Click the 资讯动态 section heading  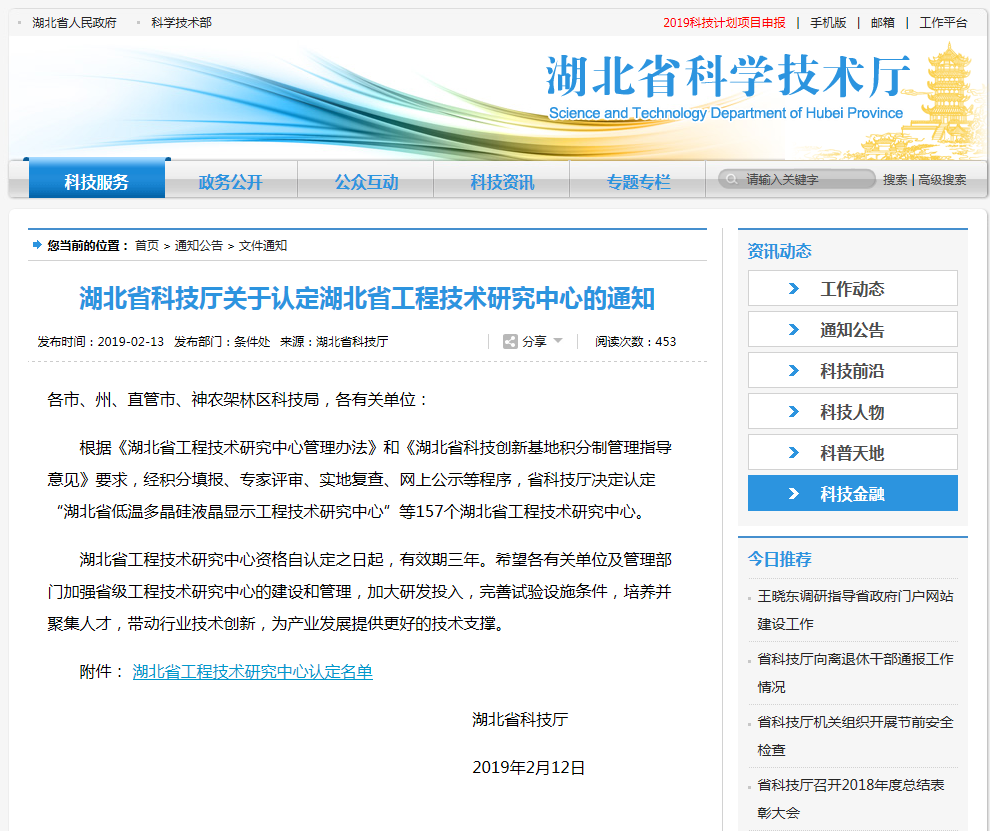pyautogui.click(x=779, y=251)
